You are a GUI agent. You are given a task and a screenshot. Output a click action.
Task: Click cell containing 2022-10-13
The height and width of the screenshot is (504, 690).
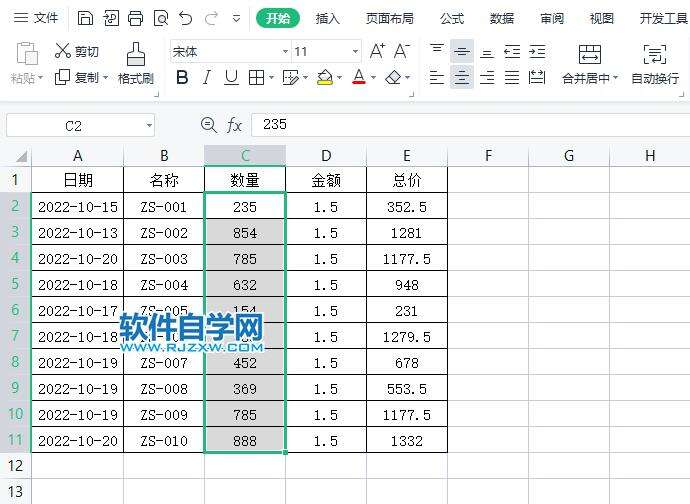pos(77,233)
